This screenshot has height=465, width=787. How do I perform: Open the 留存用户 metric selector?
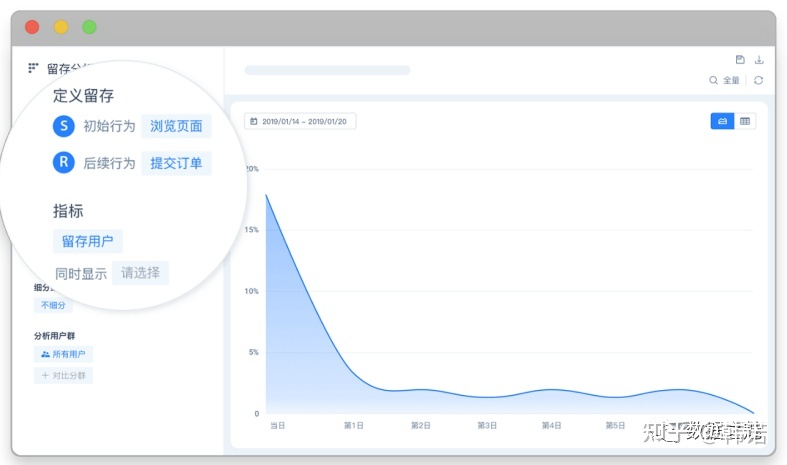(88, 241)
